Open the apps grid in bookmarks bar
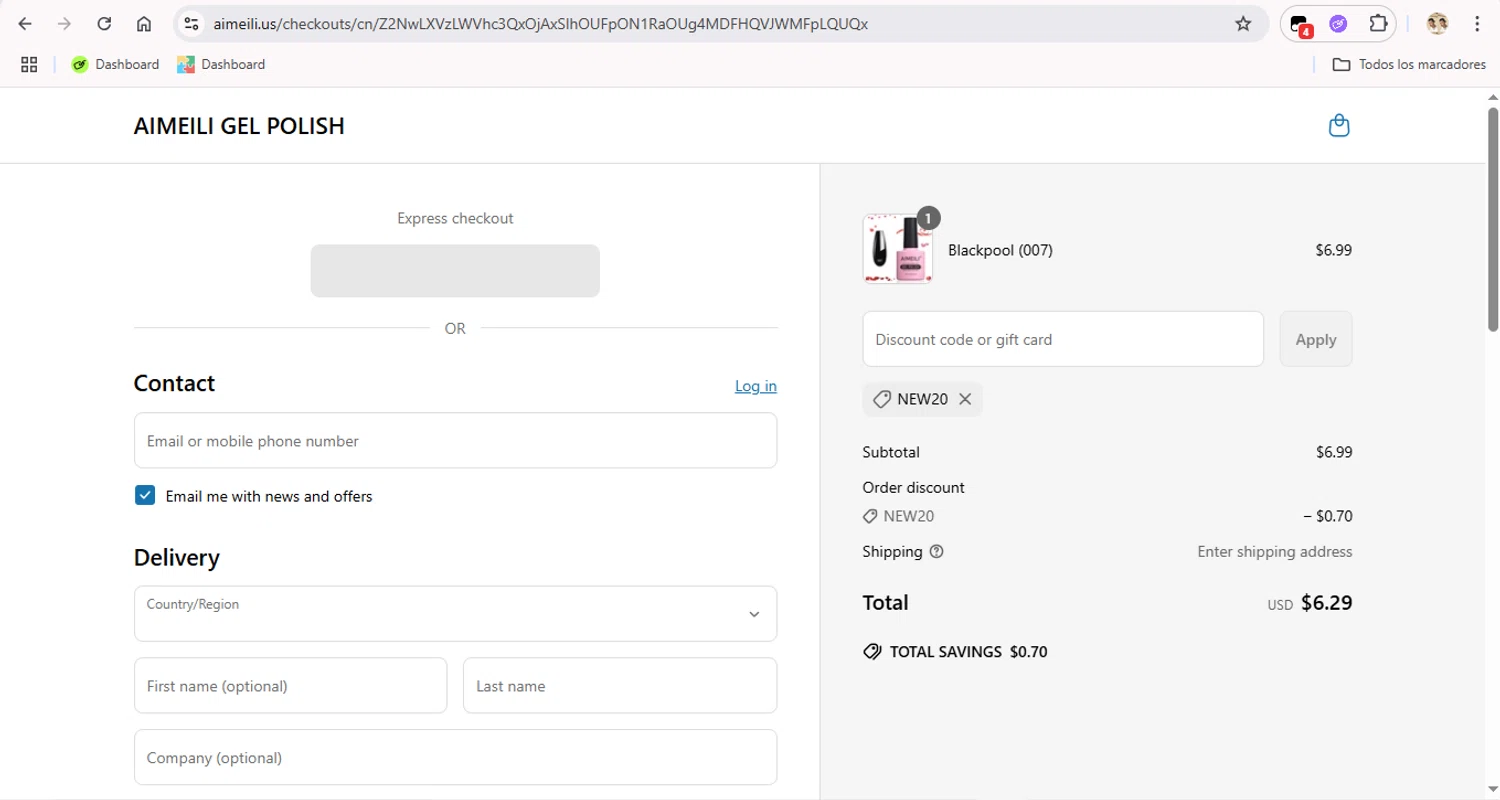 pyautogui.click(x=29, y=64)
